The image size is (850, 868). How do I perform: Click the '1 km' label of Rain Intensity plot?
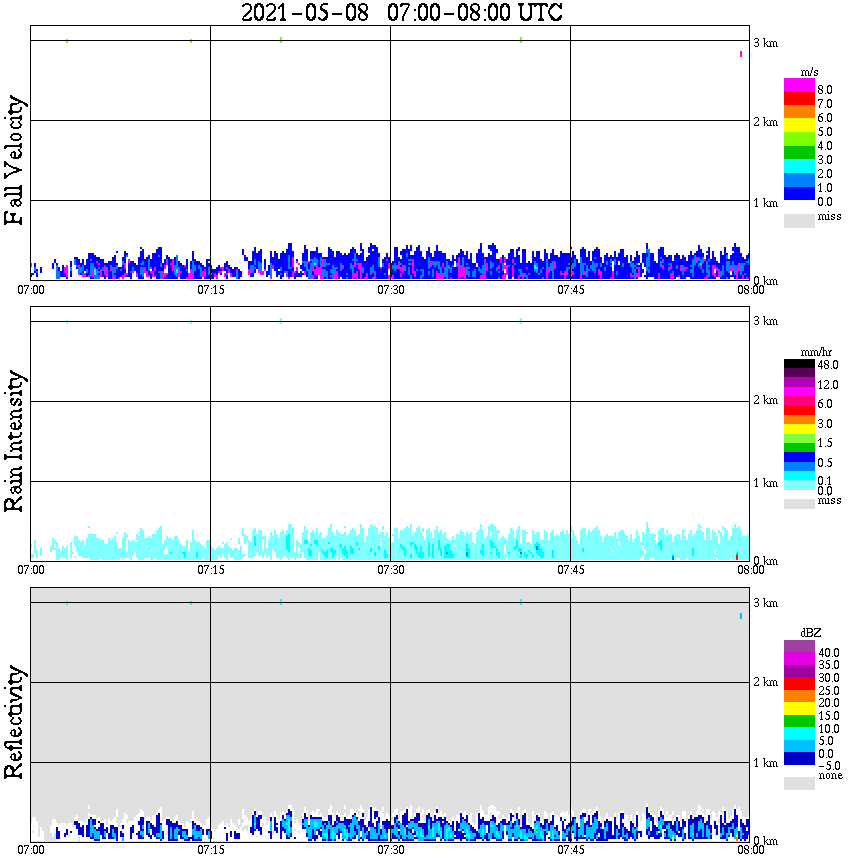[766, 483]
